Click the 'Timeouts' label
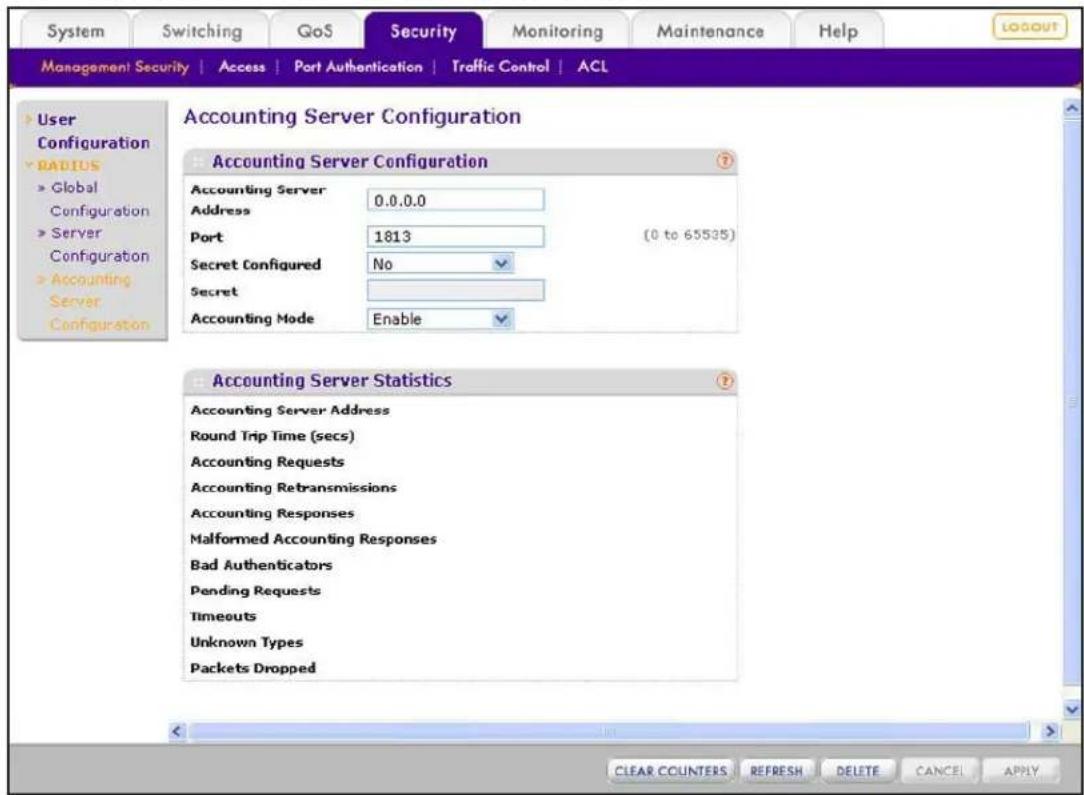The image size is (1084, 795). [x=223, y=616]
